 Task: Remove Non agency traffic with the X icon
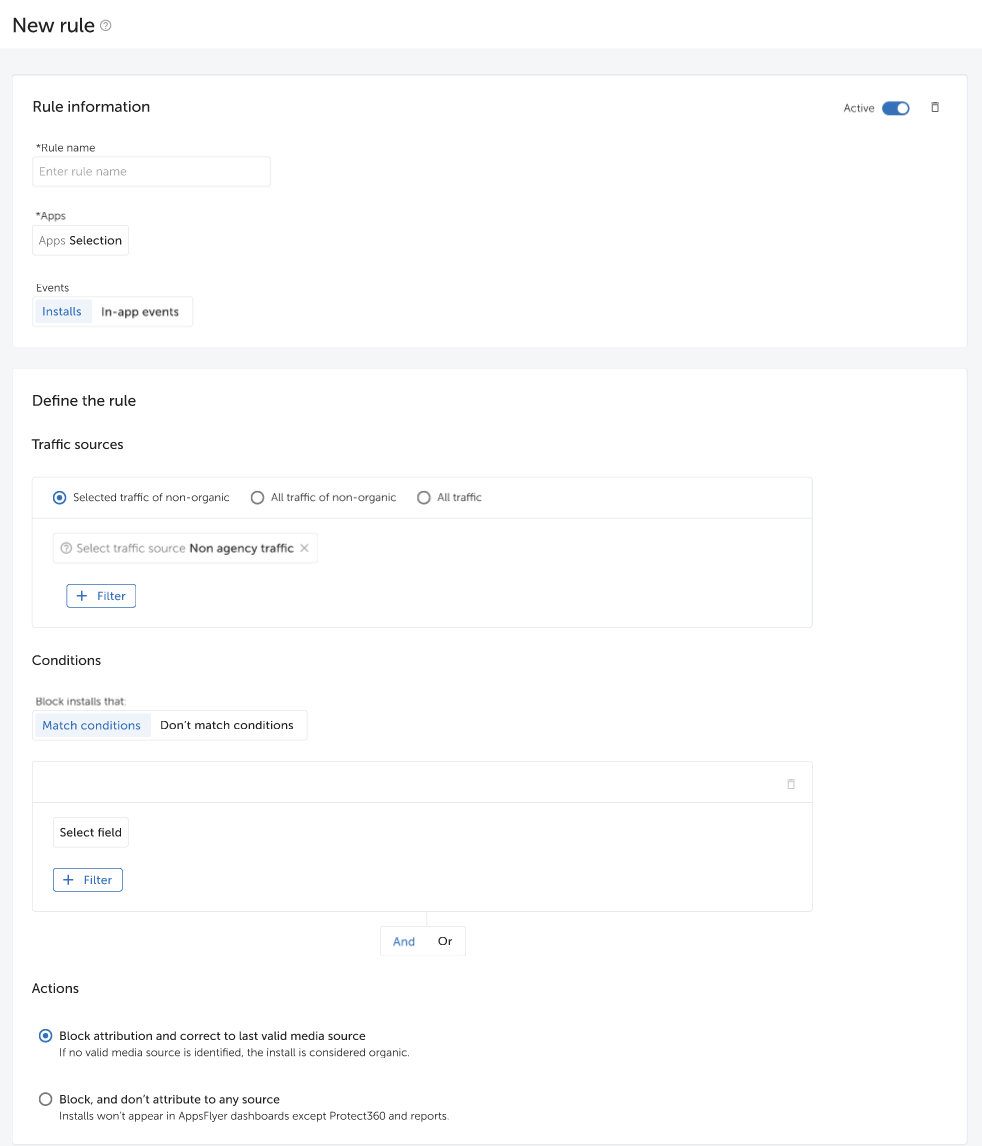pos(303,547)
